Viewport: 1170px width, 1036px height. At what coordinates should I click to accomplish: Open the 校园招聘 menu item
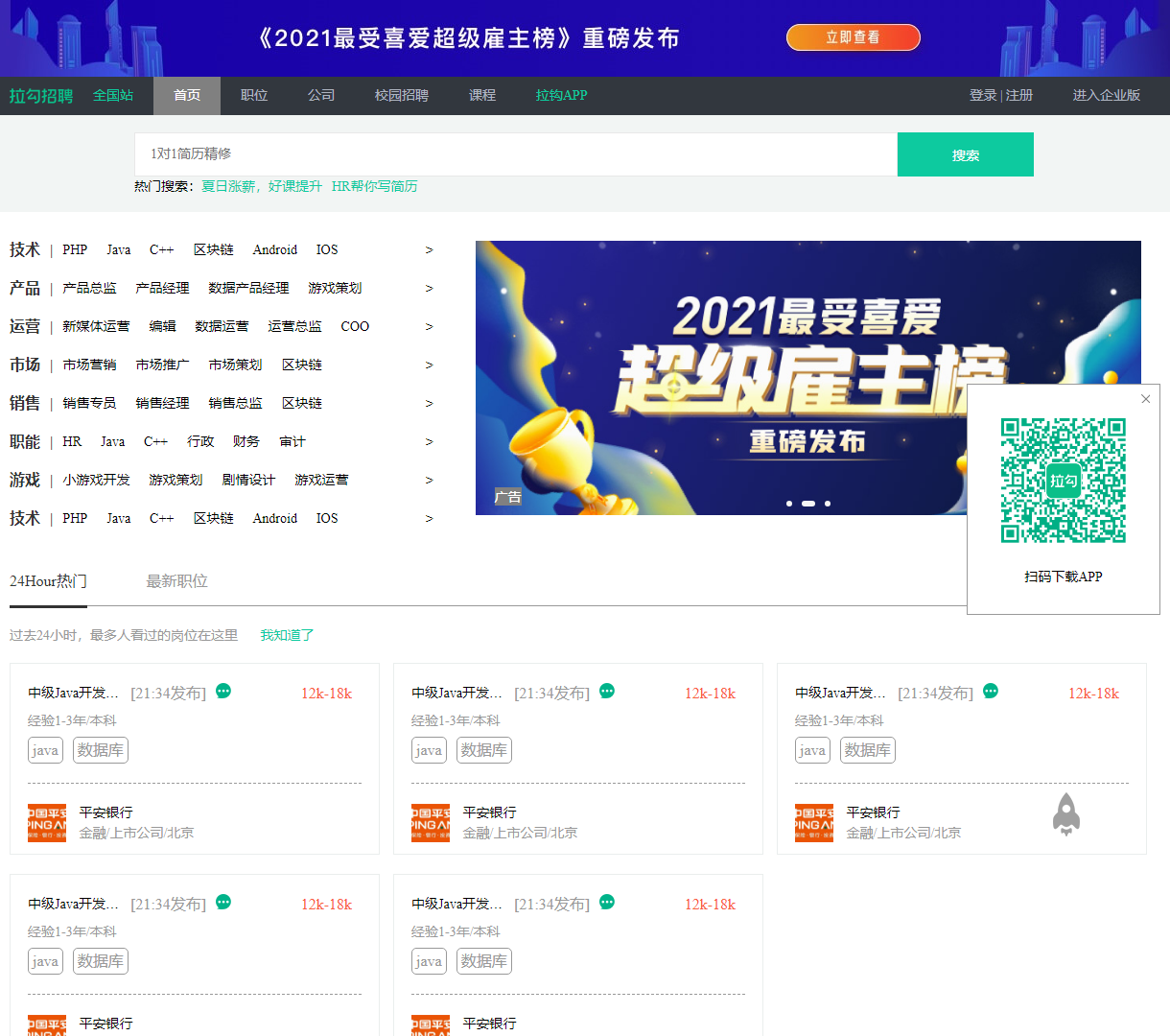(x=400, y=96)
